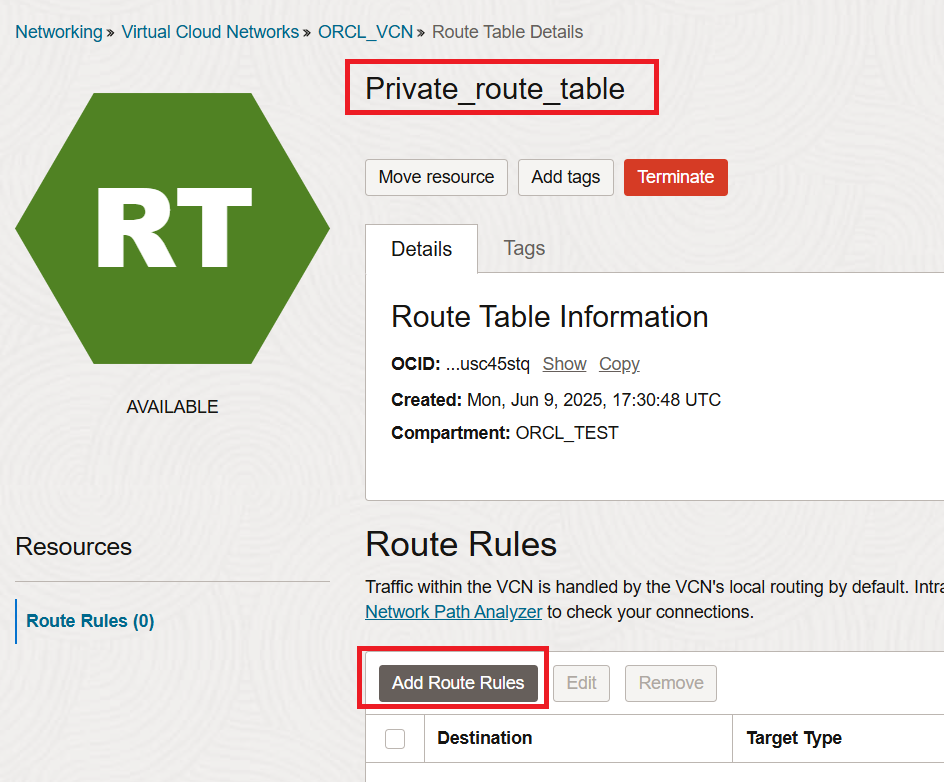Select Route Rules (0) in Resources
The height and width of the screenshot is (782, 944).
(90, 621)
